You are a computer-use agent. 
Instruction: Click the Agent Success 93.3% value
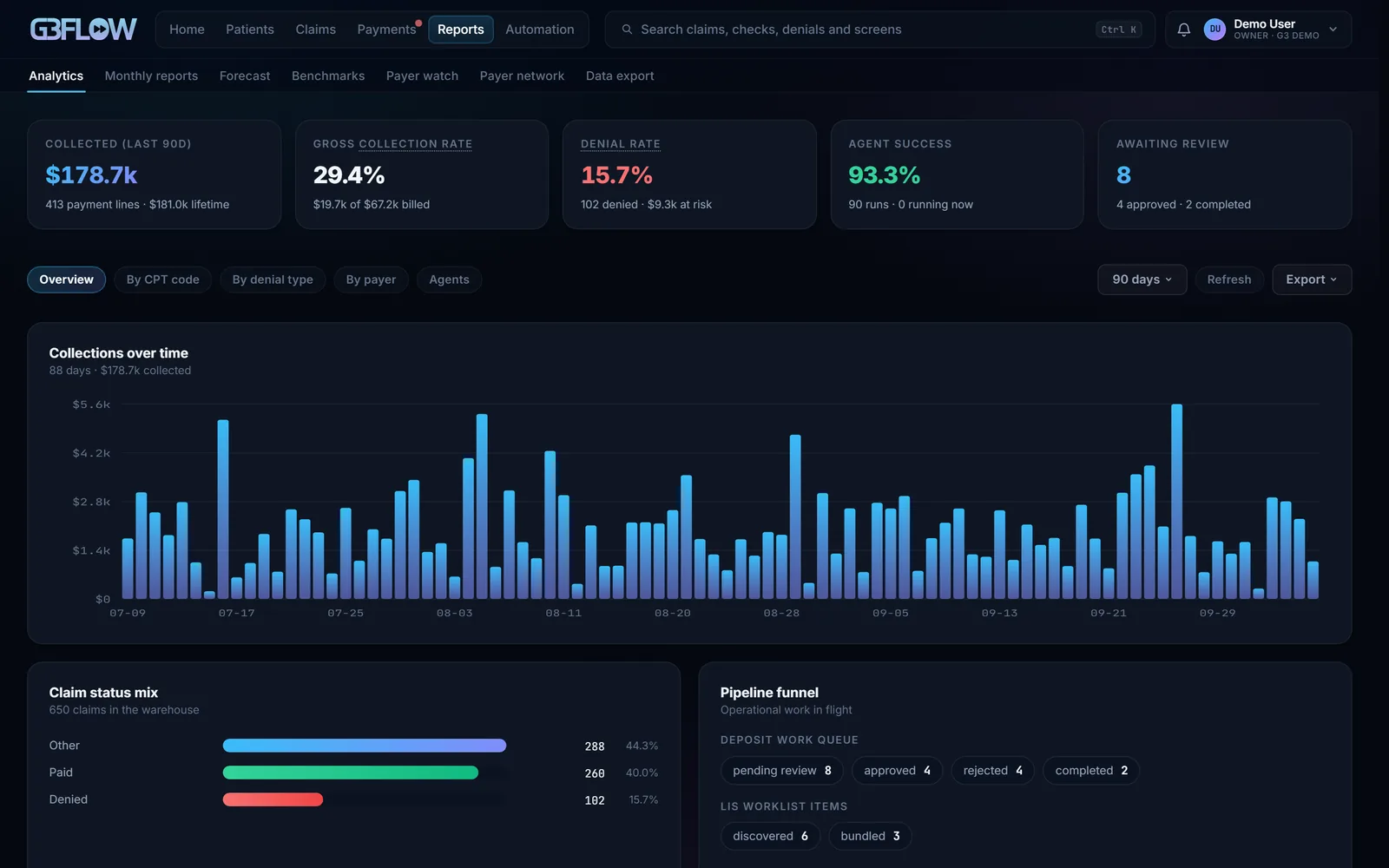coord(884,175)
